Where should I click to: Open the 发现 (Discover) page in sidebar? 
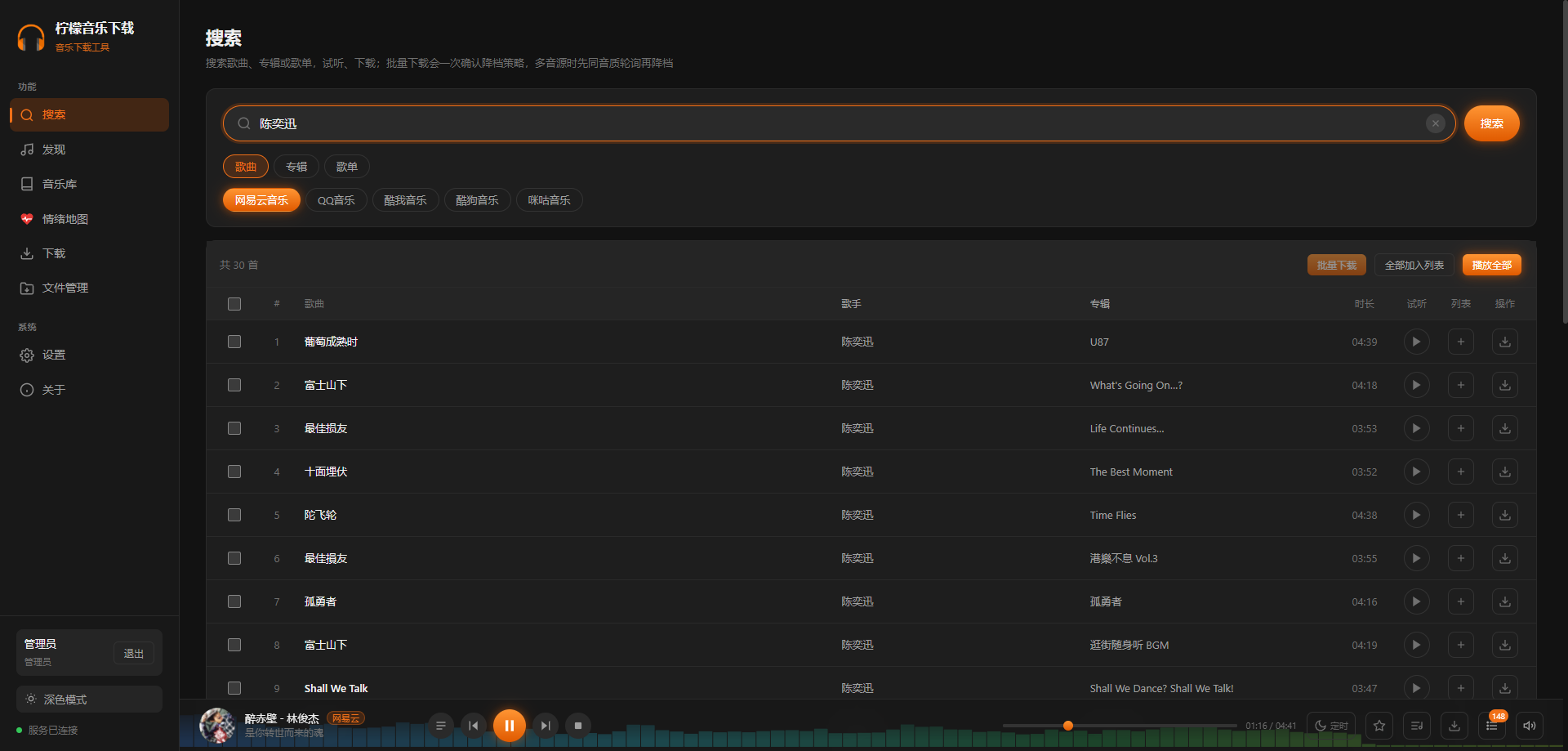coord(89,150)
